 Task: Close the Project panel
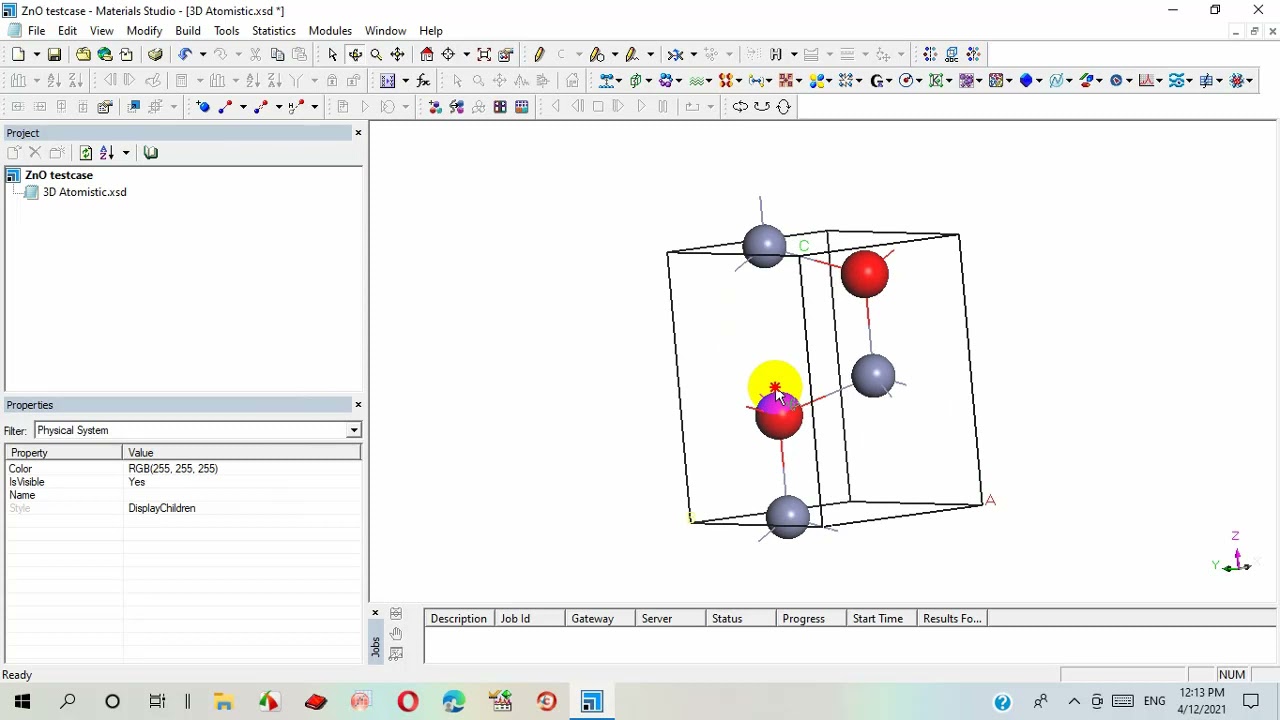[x=358, y=132]
